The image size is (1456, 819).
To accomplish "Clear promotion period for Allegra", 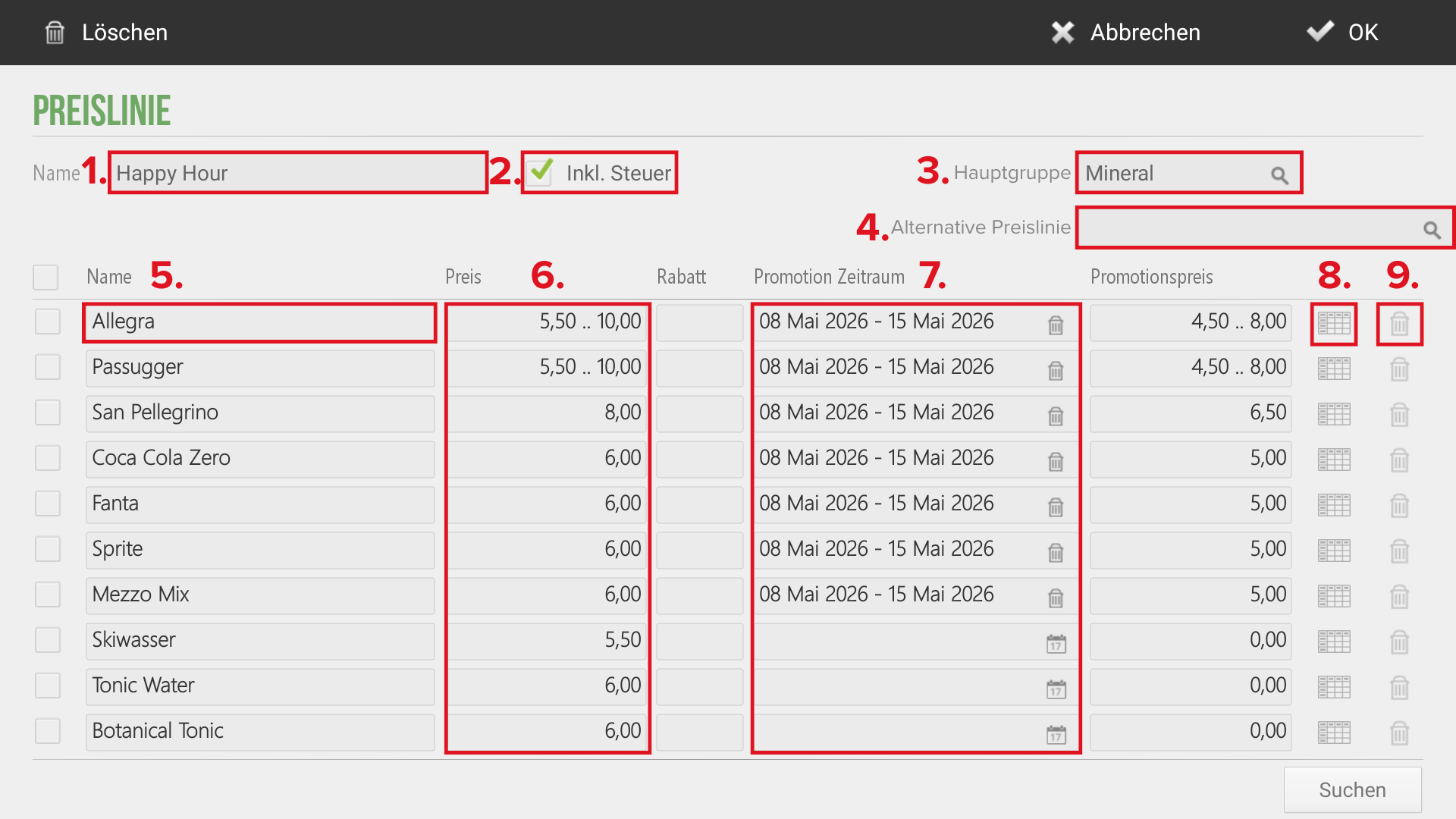I will pyautogui.click(x=1056, y=325).
